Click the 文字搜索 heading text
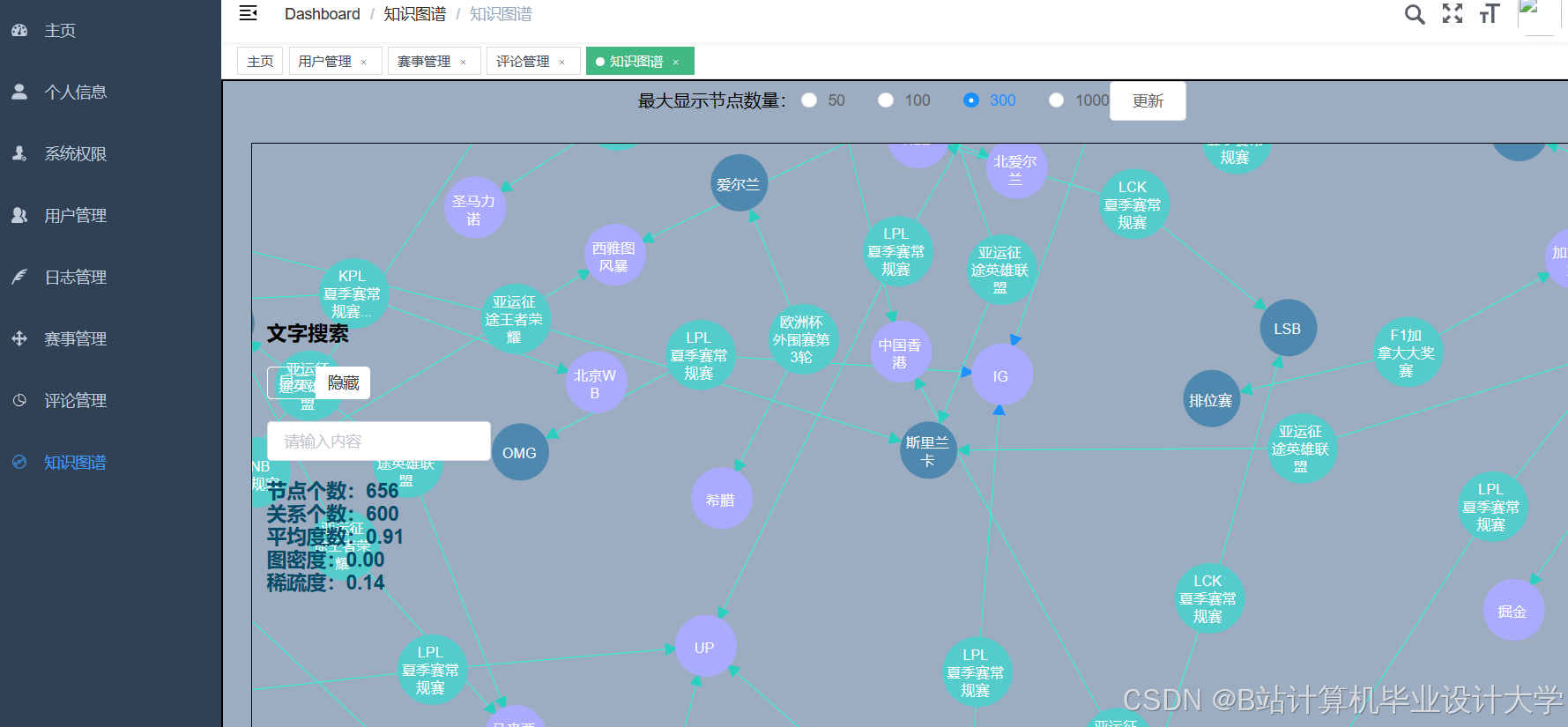Viewport: 1568px width, 727px height. (x=308, y=333)
